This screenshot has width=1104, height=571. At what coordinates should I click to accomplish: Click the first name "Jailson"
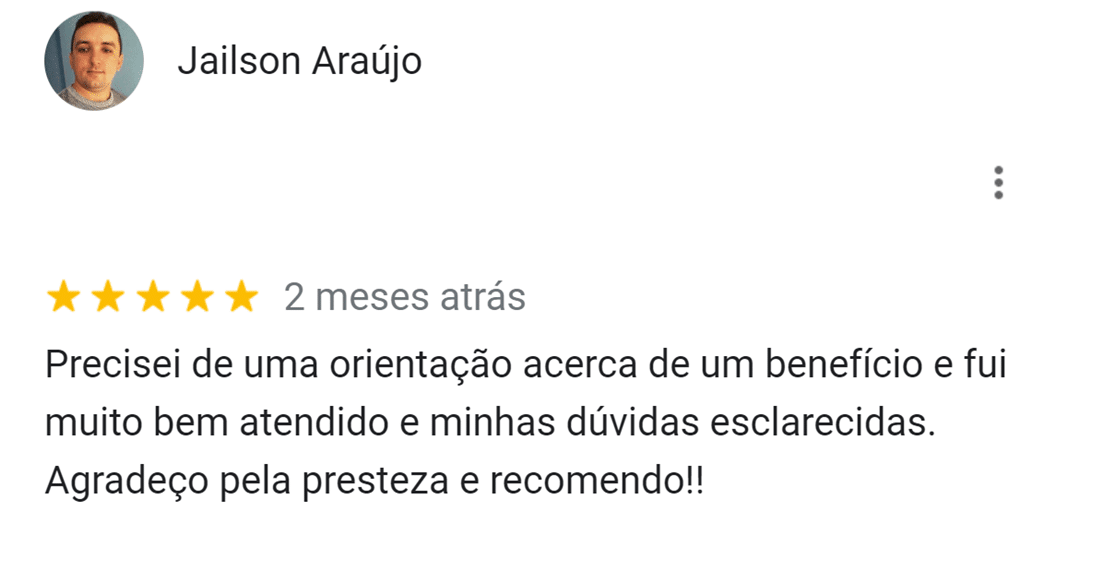(238, 62)
